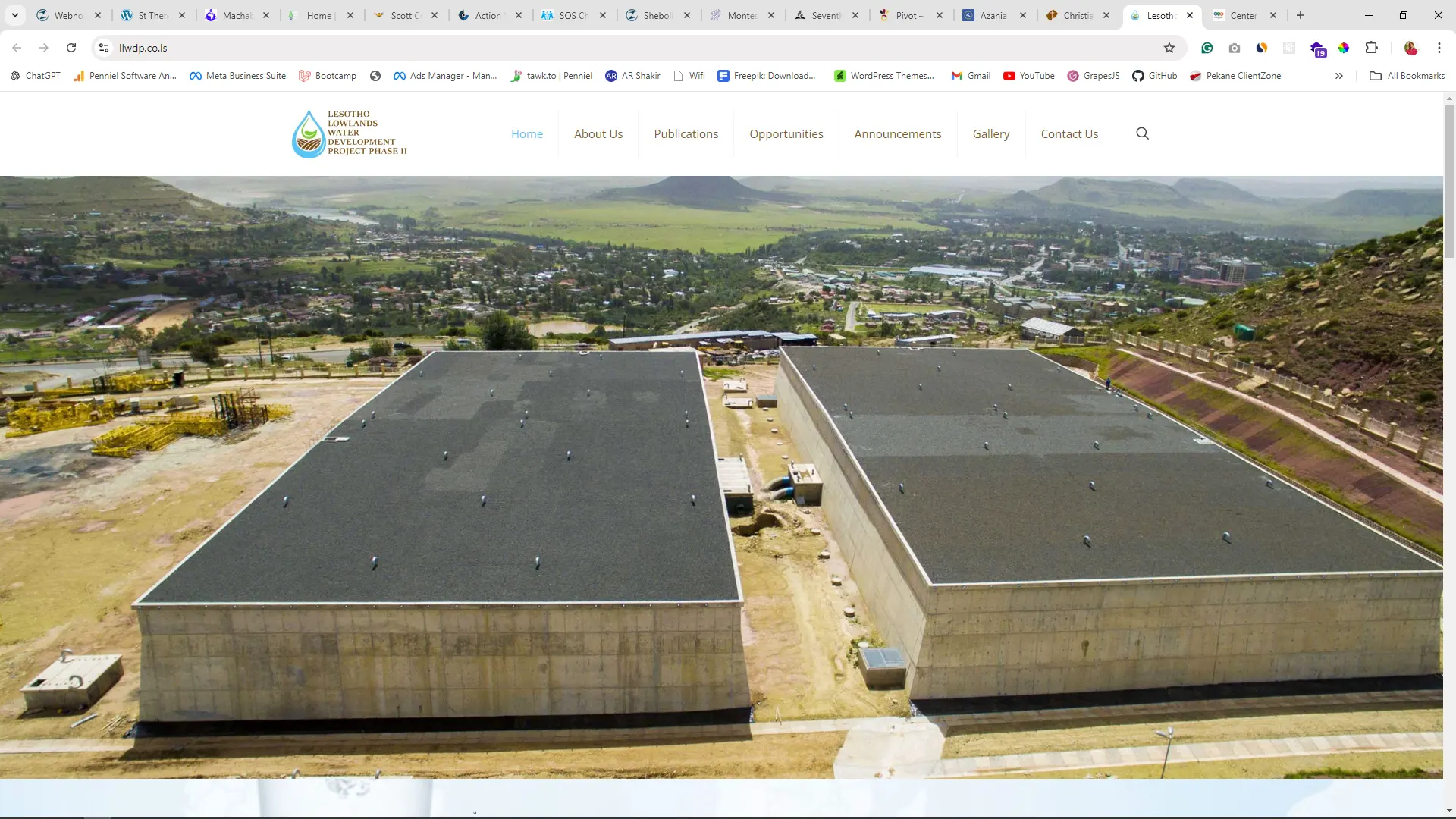
Task: Open Chrome three-dot menu
Action: pos(1439,48)
